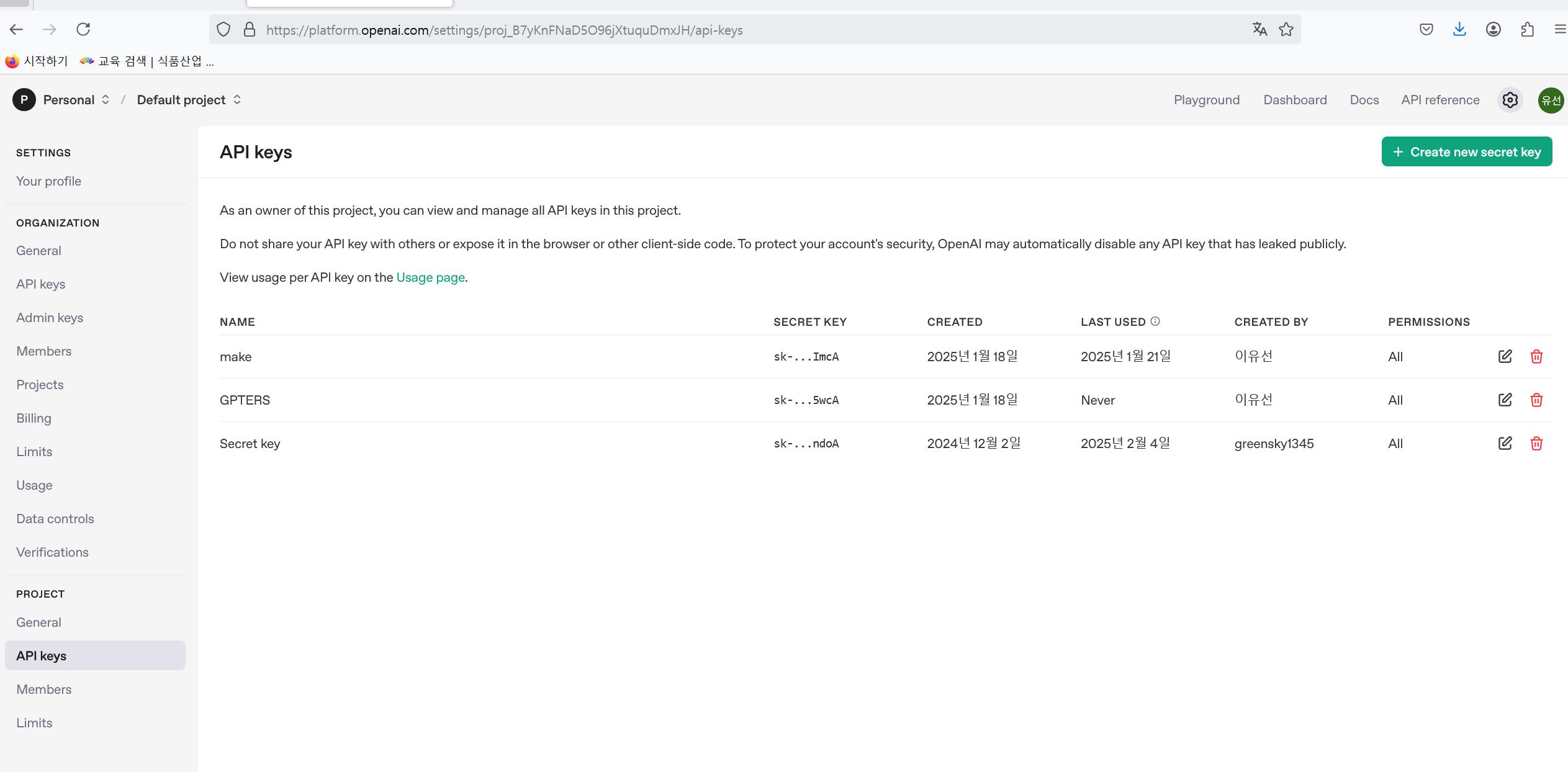Screen dimensions: 1568x772
Task: Click the browser forward arrow
Action: tap(50, 29)
